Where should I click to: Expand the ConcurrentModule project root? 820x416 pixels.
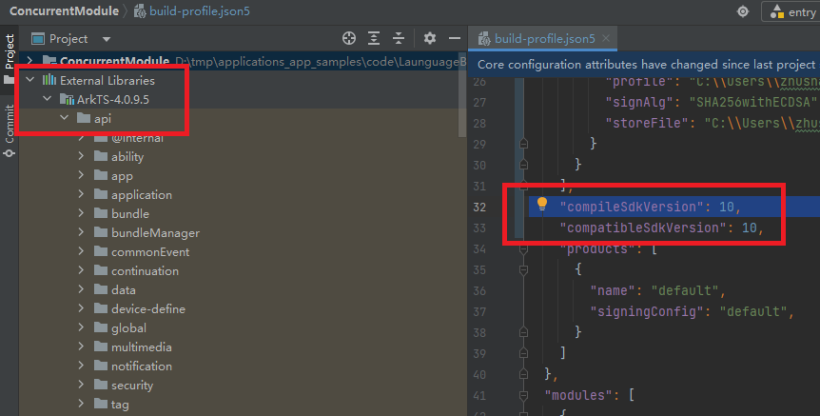tap(30, 61)
